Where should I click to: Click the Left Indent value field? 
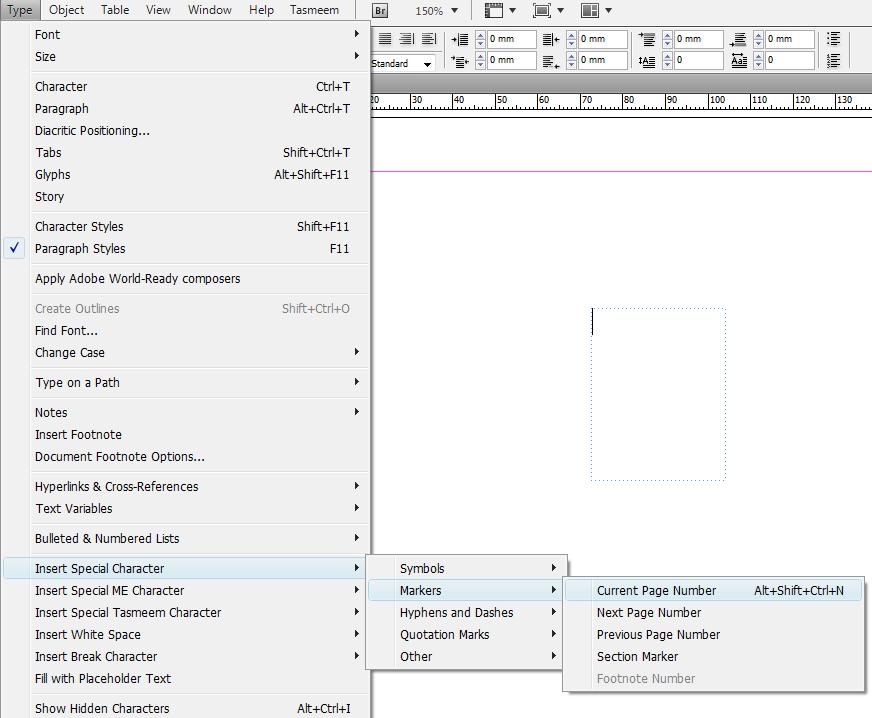[512, 39]
